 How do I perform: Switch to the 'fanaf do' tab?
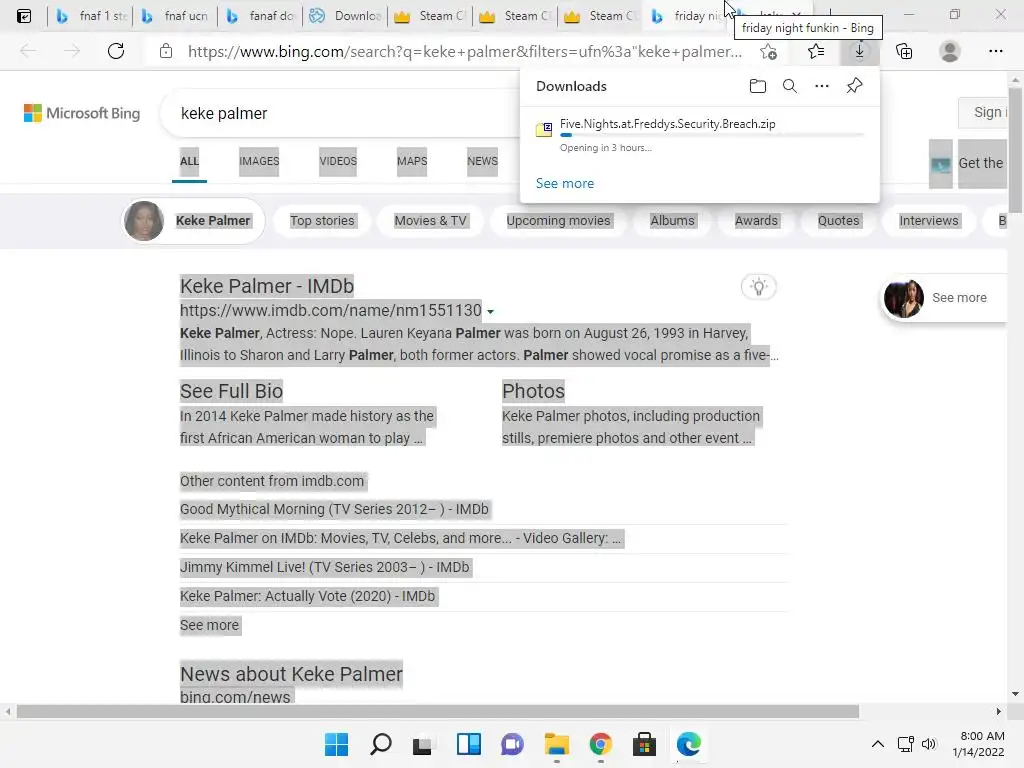(260, 16)
